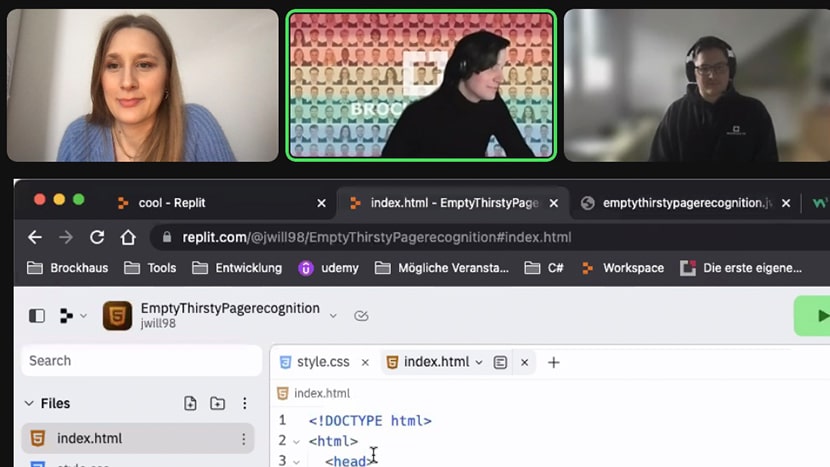Open the 'Mögliche Veransta...' bookmarks folder
The width and height of the screenshot is (830, 467).
pyautogui.click(x=441, y=268)
